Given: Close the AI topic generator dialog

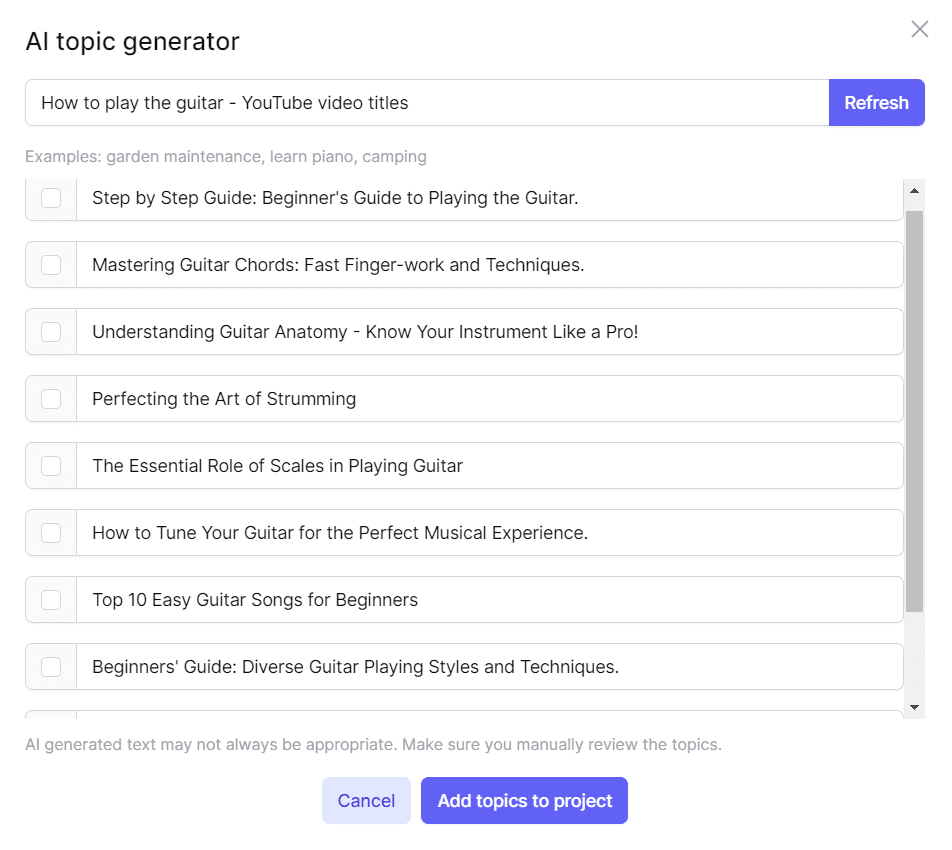Looking at the screenshot, I should (919, 30).
